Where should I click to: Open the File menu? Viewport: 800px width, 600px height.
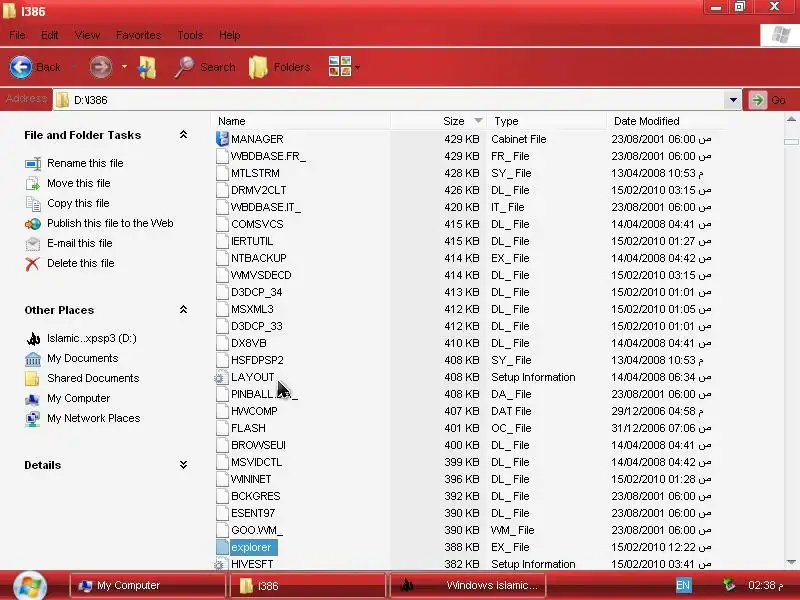click(17, 35)
